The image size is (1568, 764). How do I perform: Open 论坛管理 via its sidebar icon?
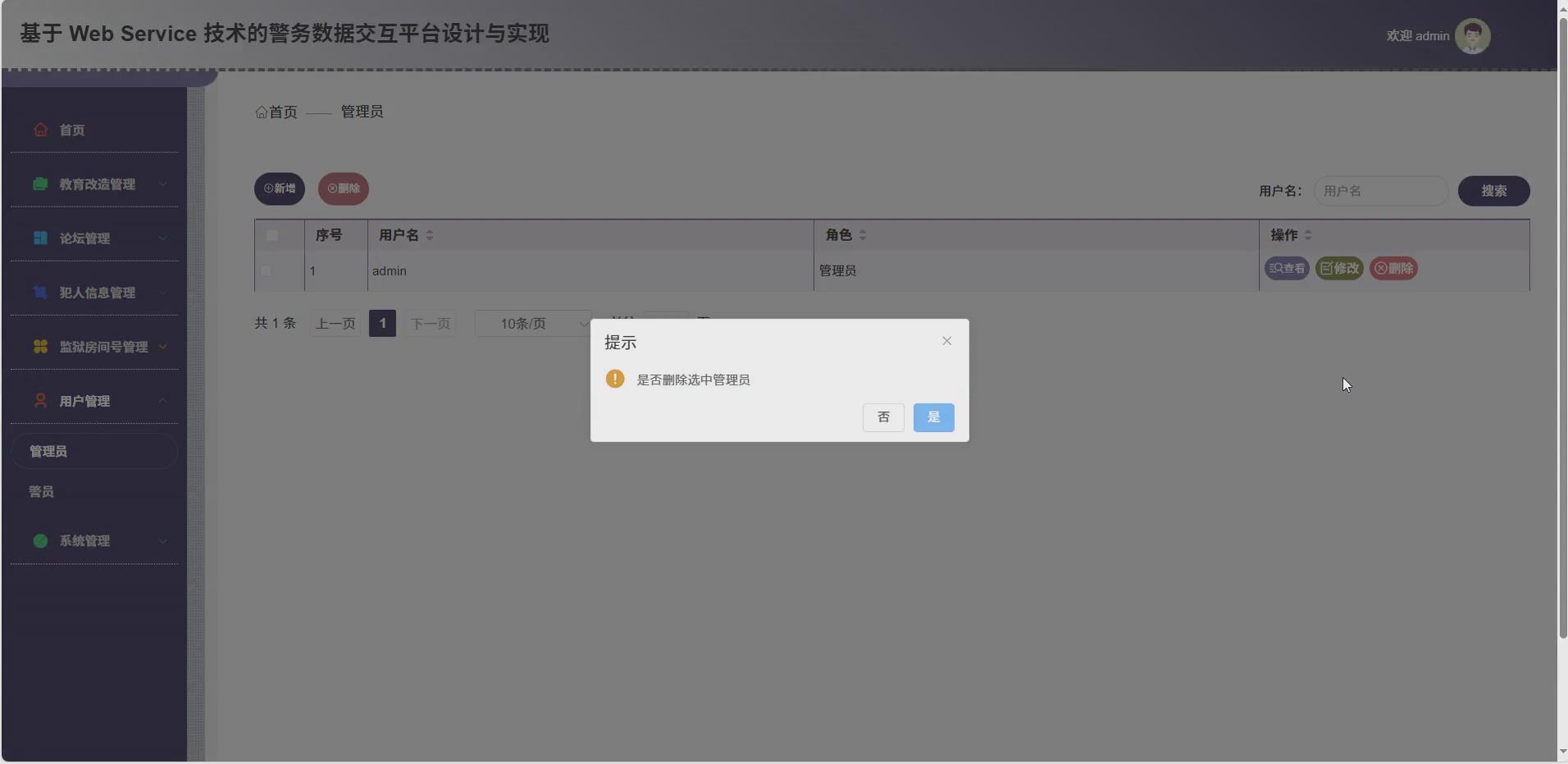39,239
